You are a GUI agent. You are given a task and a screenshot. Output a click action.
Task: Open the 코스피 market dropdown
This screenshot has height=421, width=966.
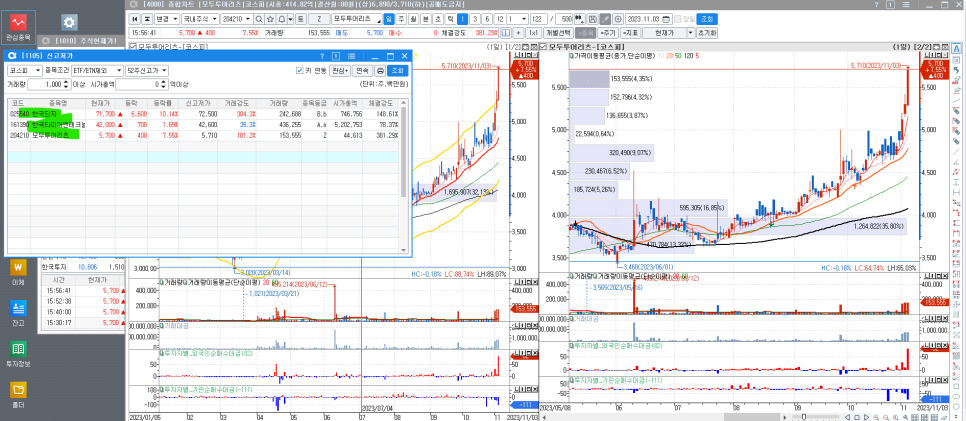tap(24, 71)
